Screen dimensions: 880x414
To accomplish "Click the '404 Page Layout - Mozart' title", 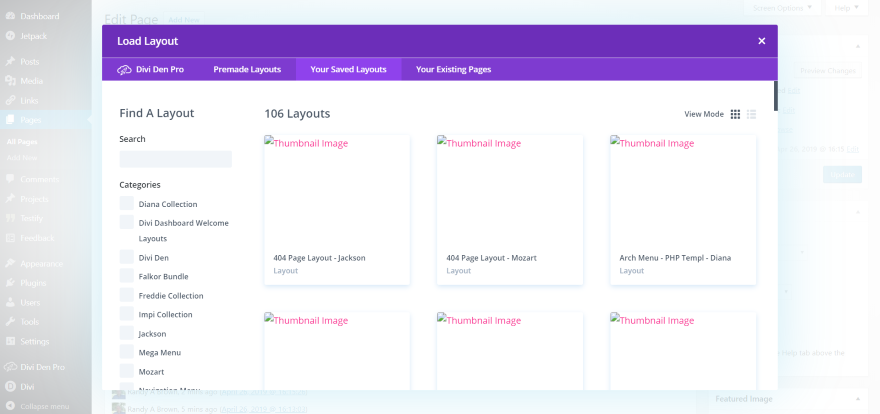I will point(492,258).
